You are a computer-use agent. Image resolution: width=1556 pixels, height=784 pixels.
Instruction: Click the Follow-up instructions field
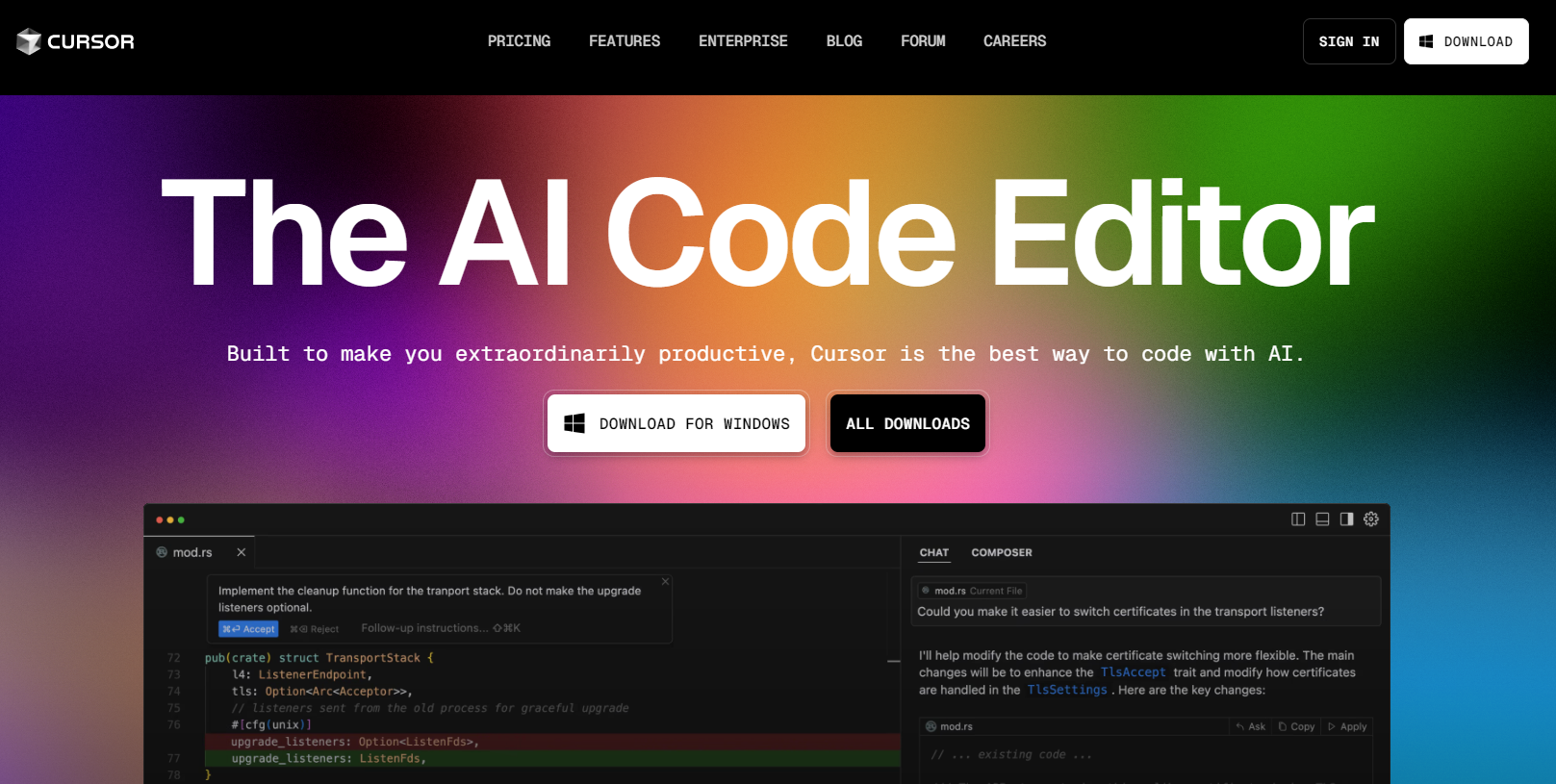(x=441, y=628)
